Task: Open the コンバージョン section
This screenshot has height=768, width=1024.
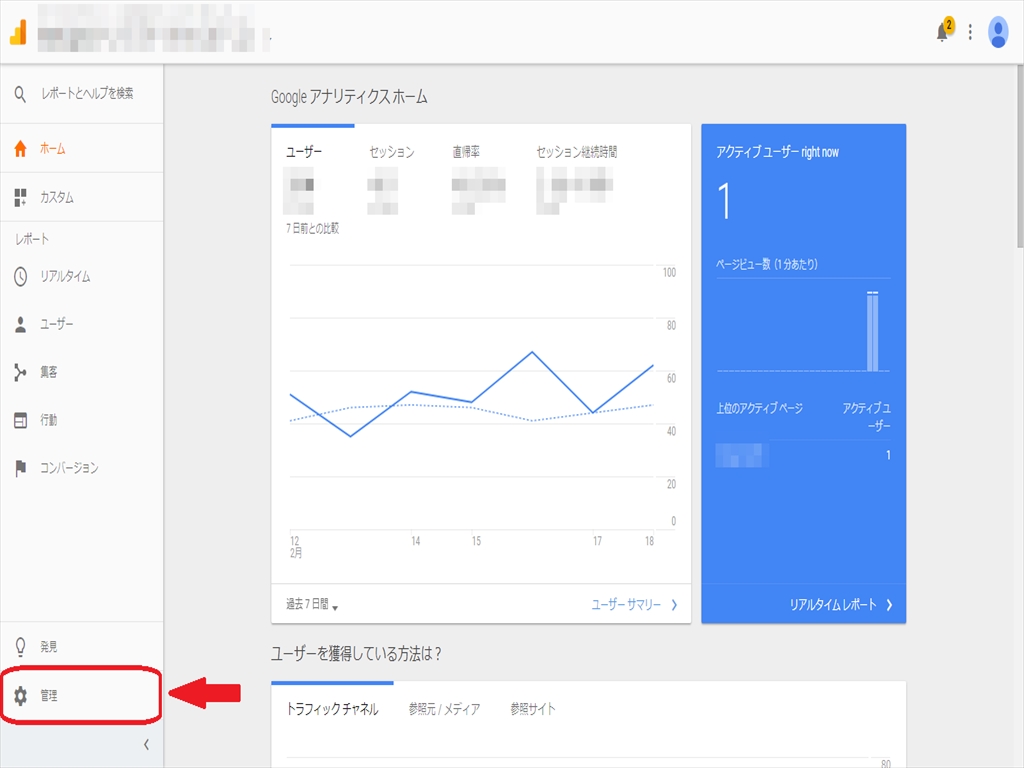Action: (68, 468)
